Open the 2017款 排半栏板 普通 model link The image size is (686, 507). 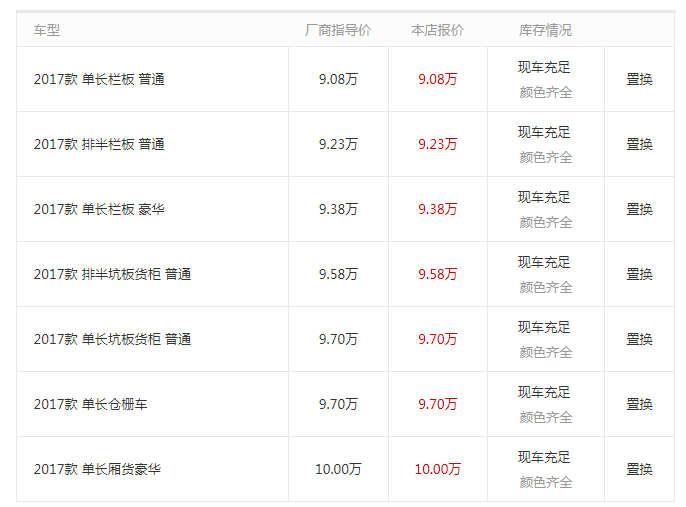99,144
